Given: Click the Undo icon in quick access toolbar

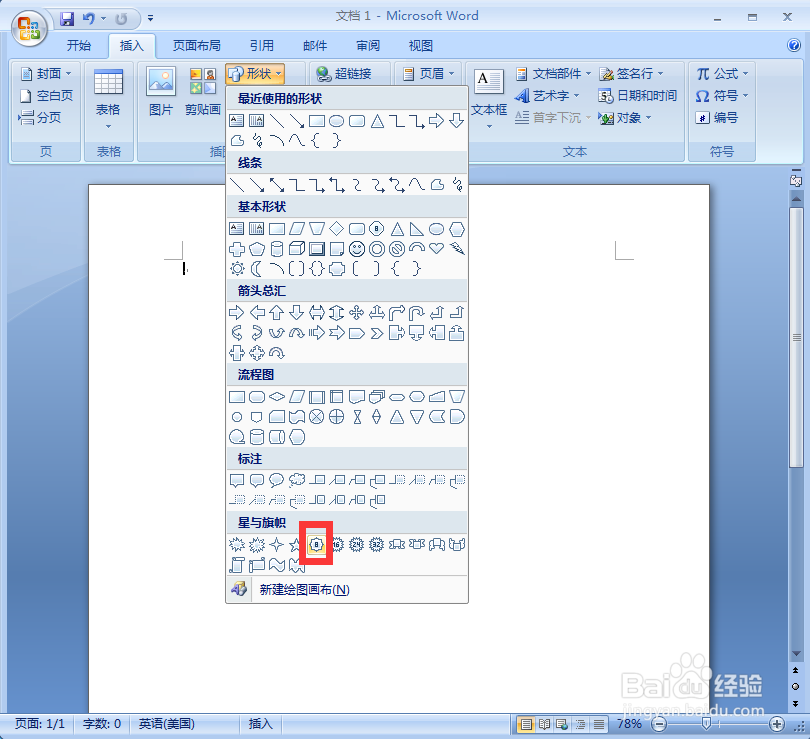Looking at the screenshot, I should click(89, 19).
